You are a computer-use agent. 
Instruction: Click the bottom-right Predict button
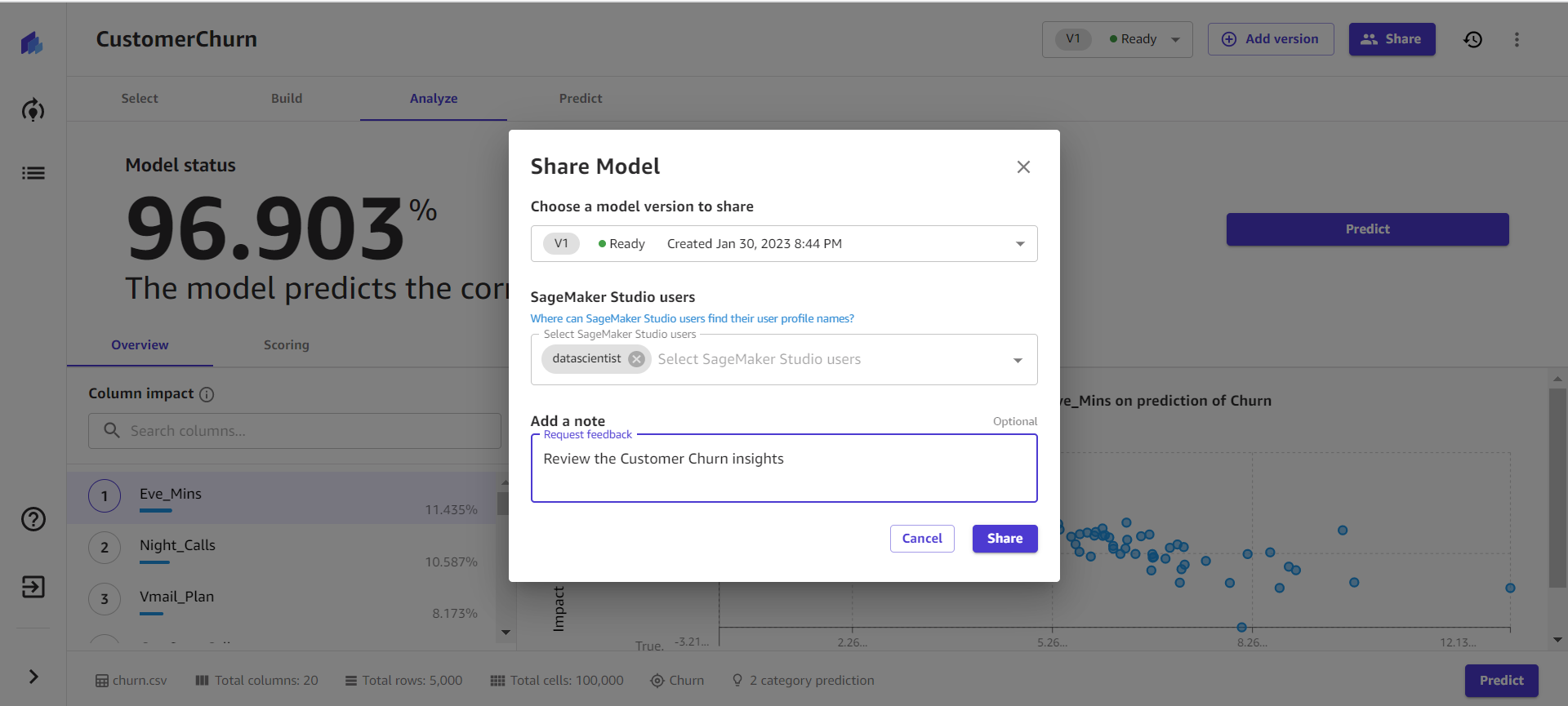pyautogui.click(x=1501, y=681)
